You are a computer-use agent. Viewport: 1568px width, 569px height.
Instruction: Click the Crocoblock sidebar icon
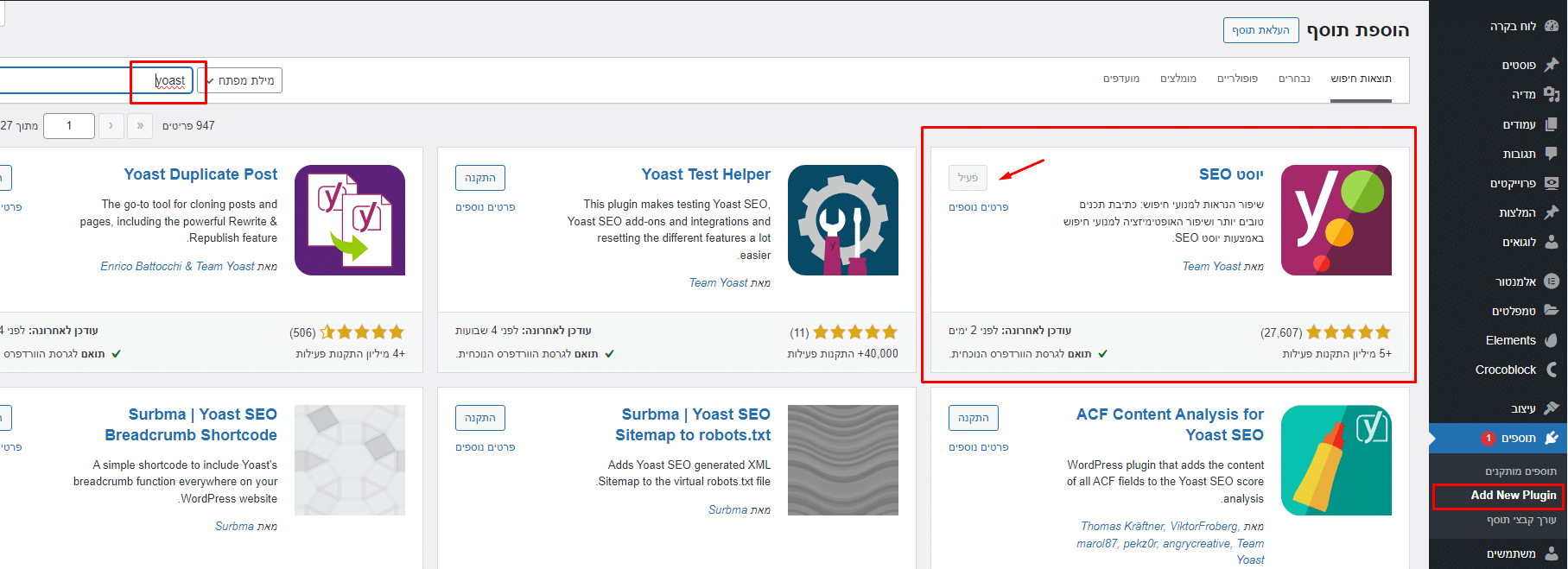(1552, 370)
